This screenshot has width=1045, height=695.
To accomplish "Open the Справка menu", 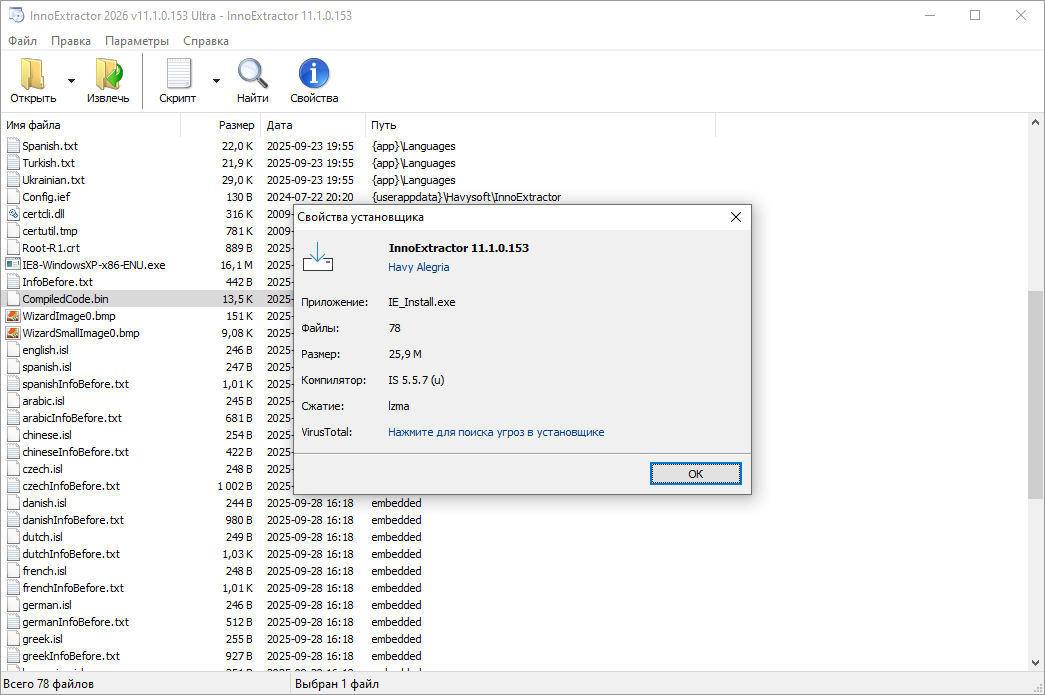I will (x=206, y=41).
